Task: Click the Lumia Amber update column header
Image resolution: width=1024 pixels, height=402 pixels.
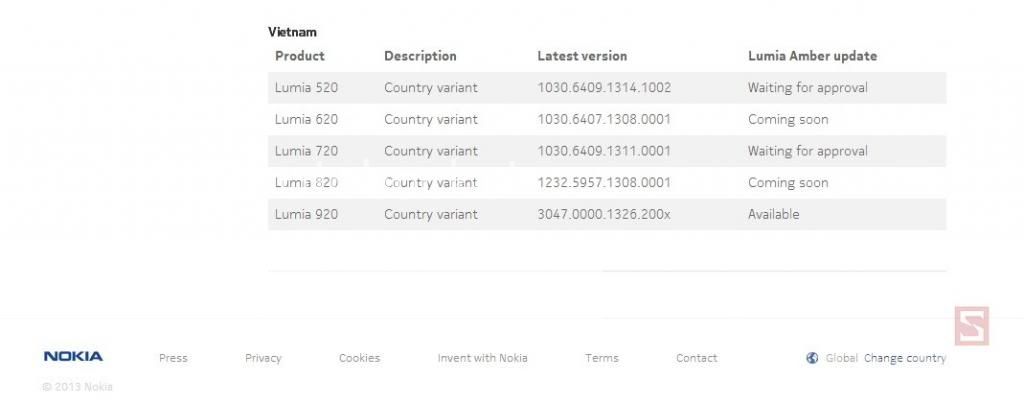Action: point(812,56)
